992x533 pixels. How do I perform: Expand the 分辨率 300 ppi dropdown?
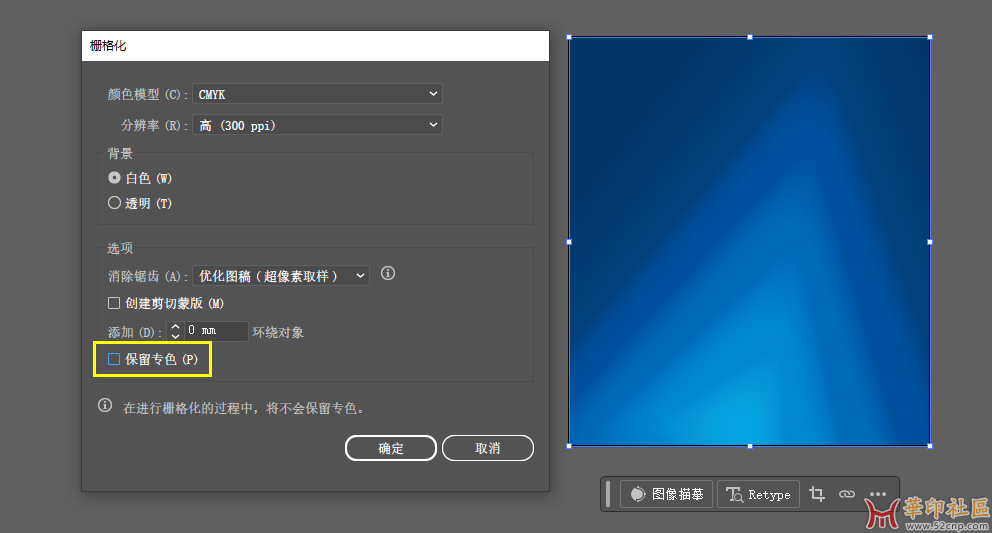[x=317, y=125]
